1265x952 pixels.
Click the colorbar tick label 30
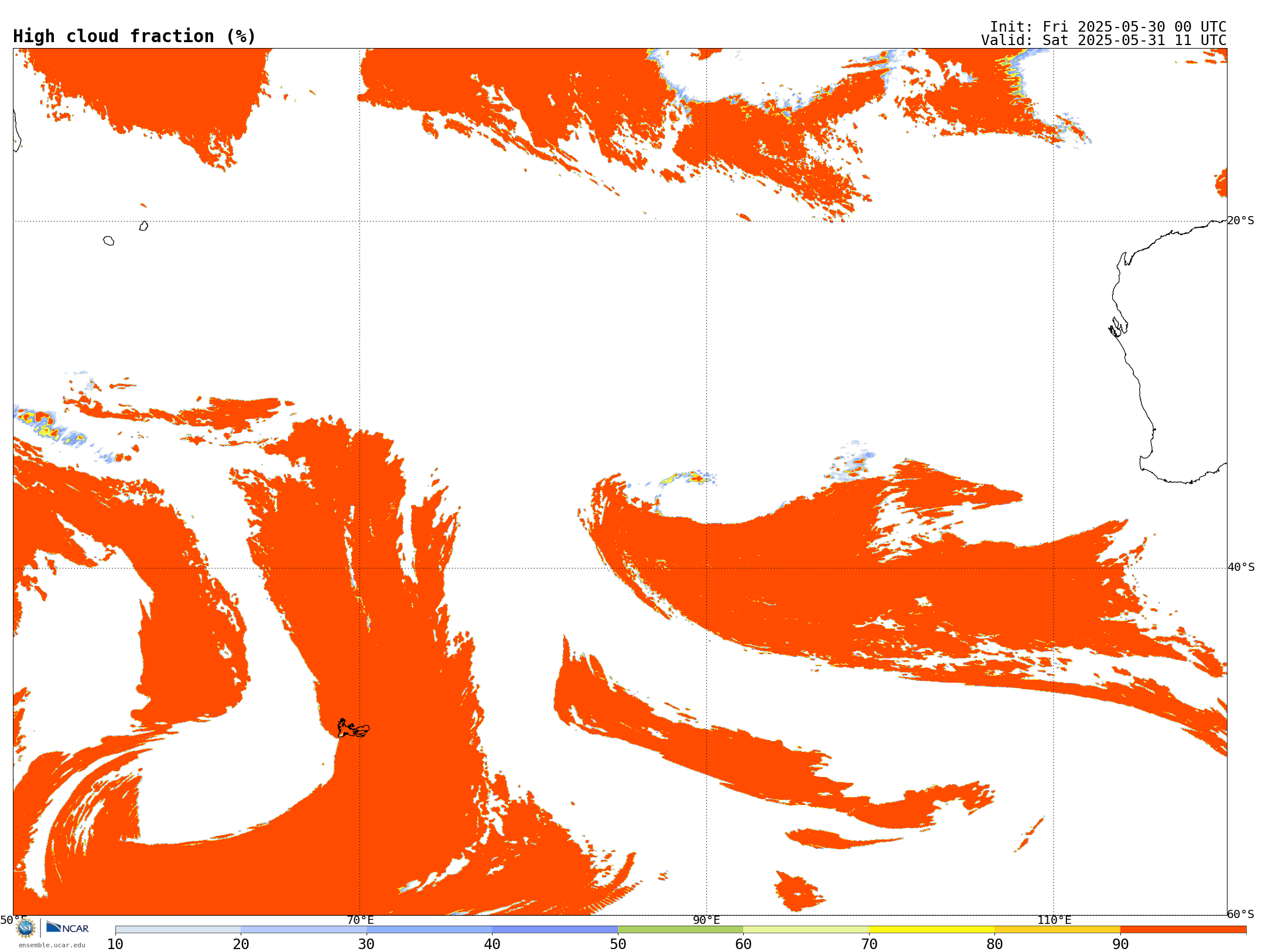pyautogui.click(x=367, y=944)
